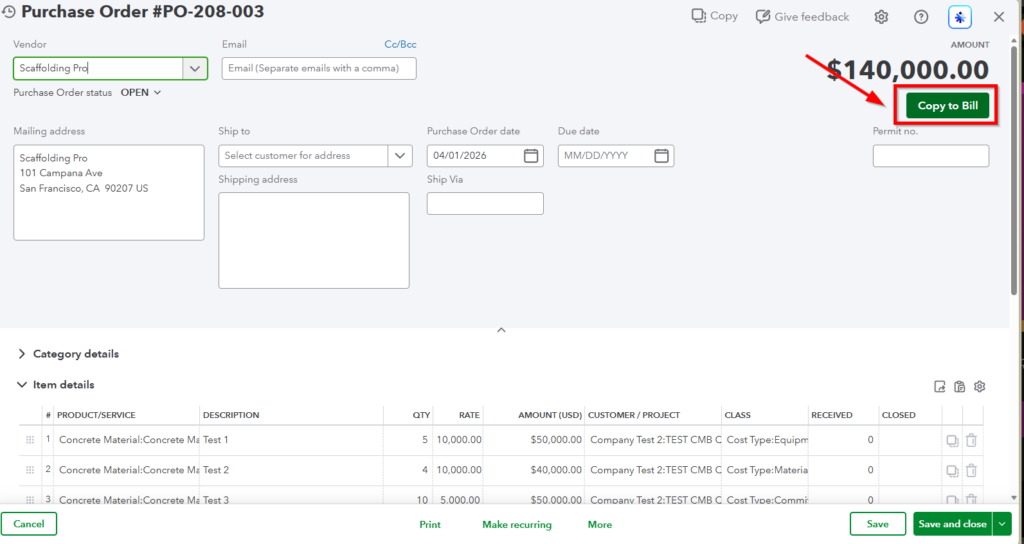
Task: Expand the Category details section
Action: (23, 354)
